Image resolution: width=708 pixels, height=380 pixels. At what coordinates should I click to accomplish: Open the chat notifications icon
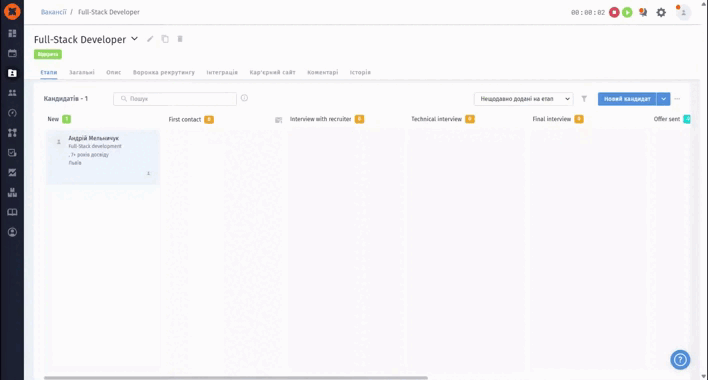(643, 13)
